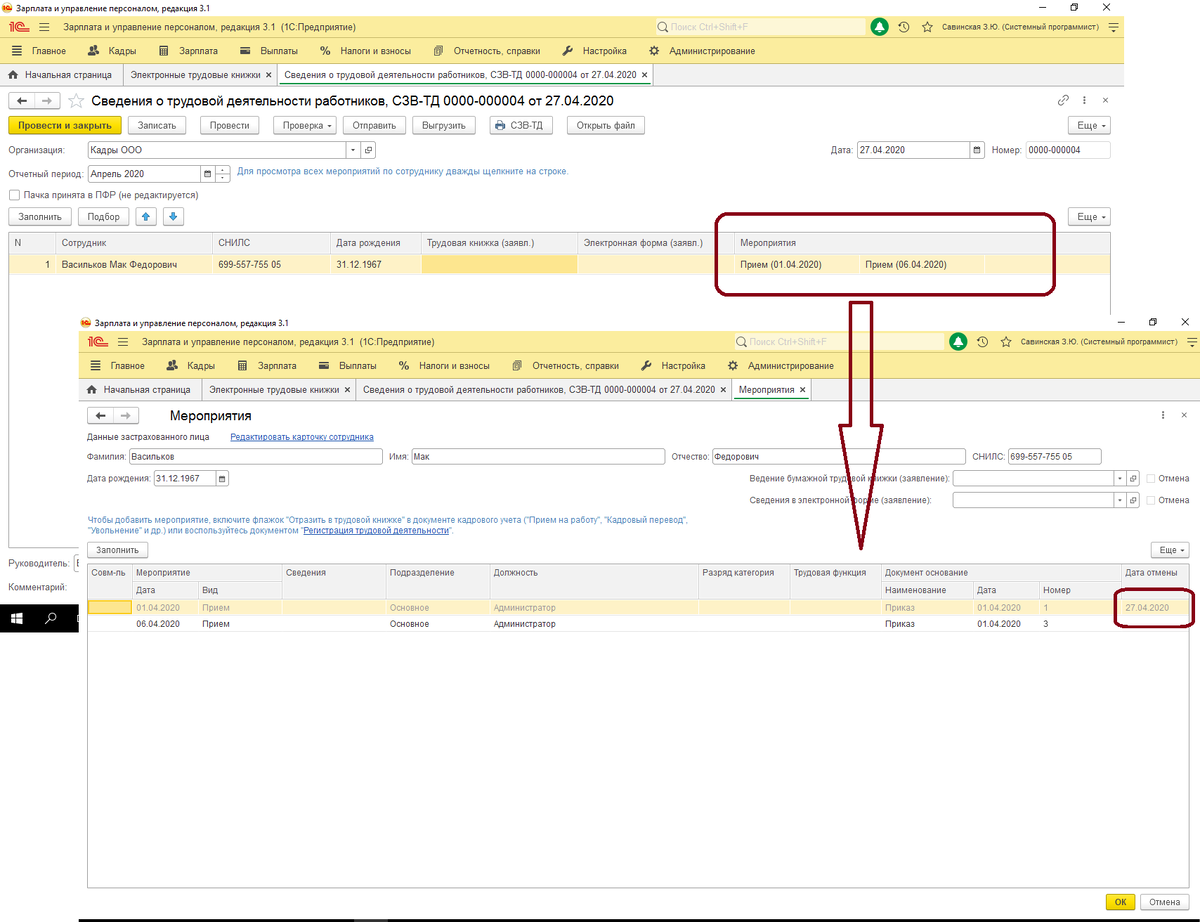This screenshot has width=1200, height=922.
Task: Expand Организация dropdown arrow
Action: [353, 150]
